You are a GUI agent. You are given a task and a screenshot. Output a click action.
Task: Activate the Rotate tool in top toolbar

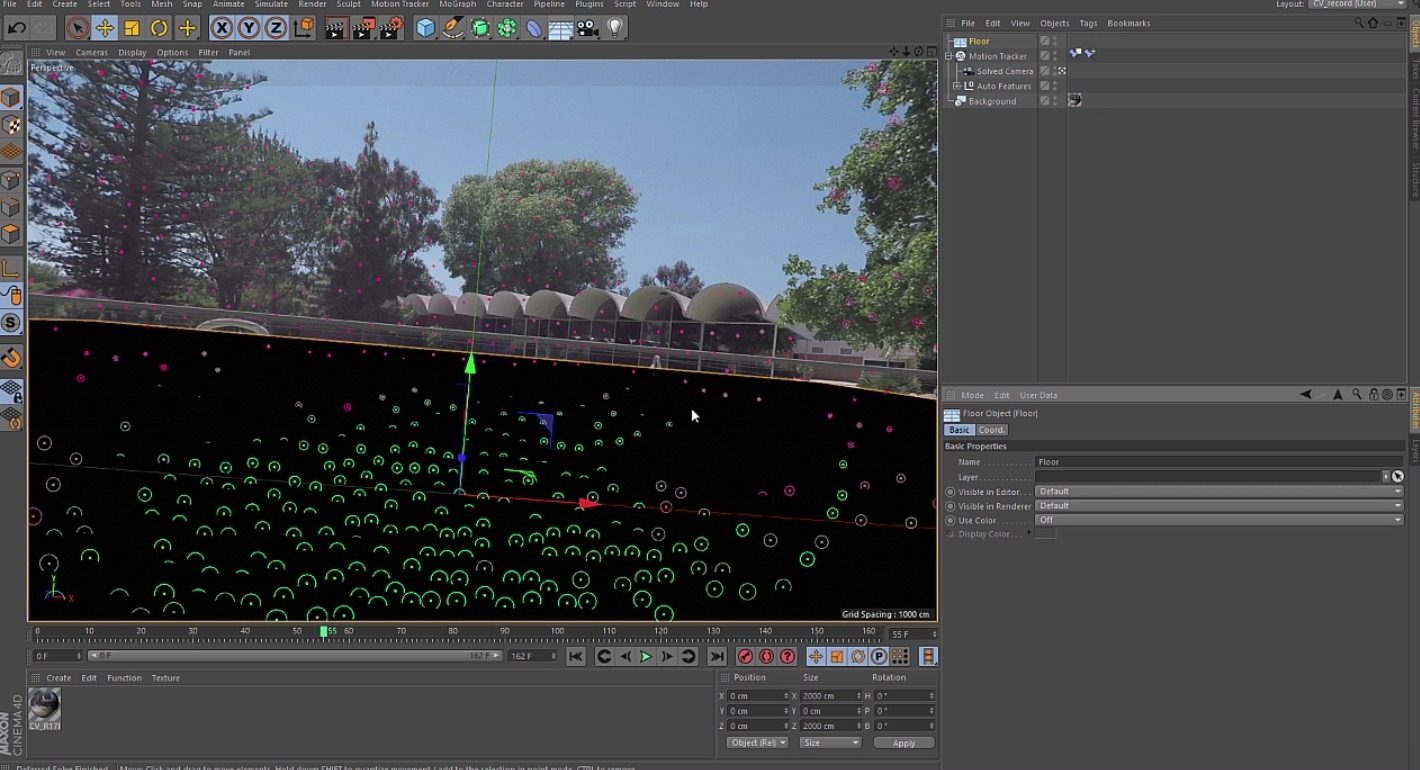[x=159, y=28]
